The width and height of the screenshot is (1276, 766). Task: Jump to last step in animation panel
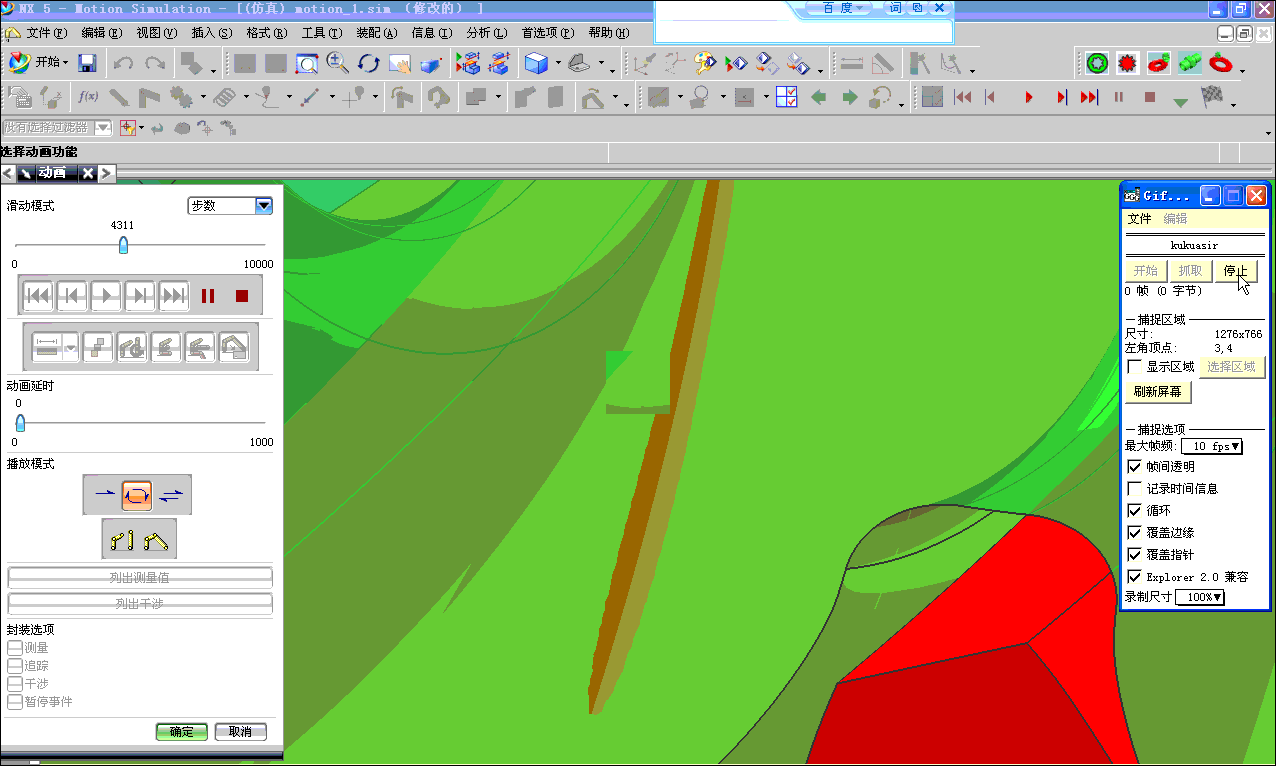(174, 295)
